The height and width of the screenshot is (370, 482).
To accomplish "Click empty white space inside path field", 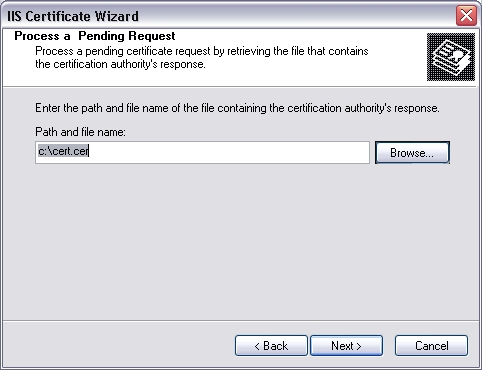I will click(233, 152).
